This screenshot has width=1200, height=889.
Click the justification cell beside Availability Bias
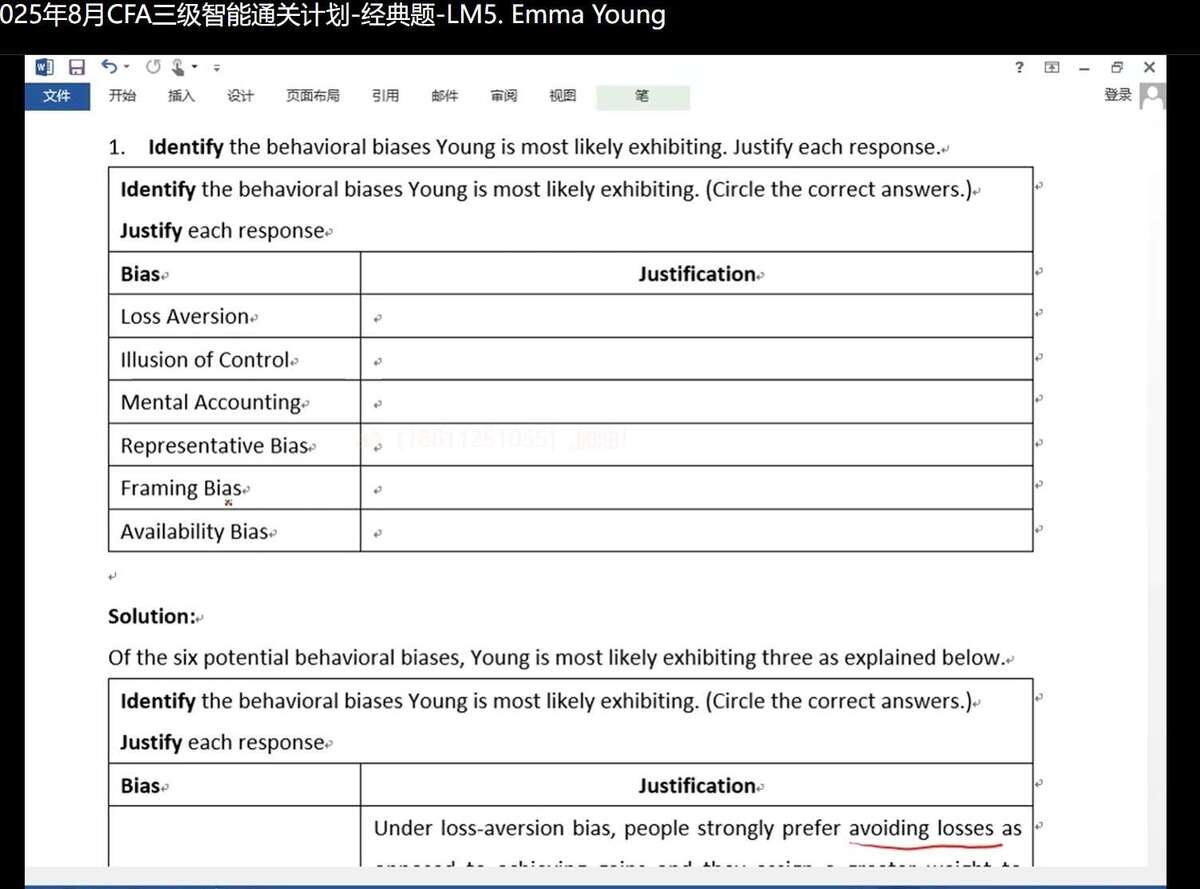point(696,531)
